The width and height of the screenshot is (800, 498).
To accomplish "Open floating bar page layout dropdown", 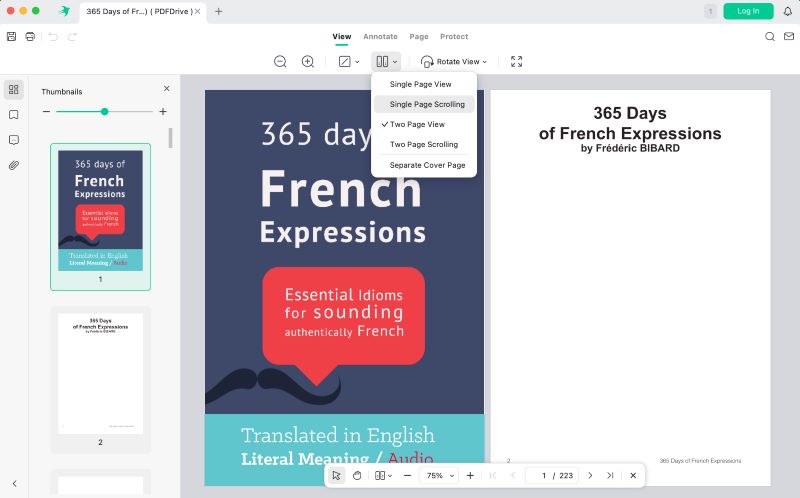I will pos(383,476).
